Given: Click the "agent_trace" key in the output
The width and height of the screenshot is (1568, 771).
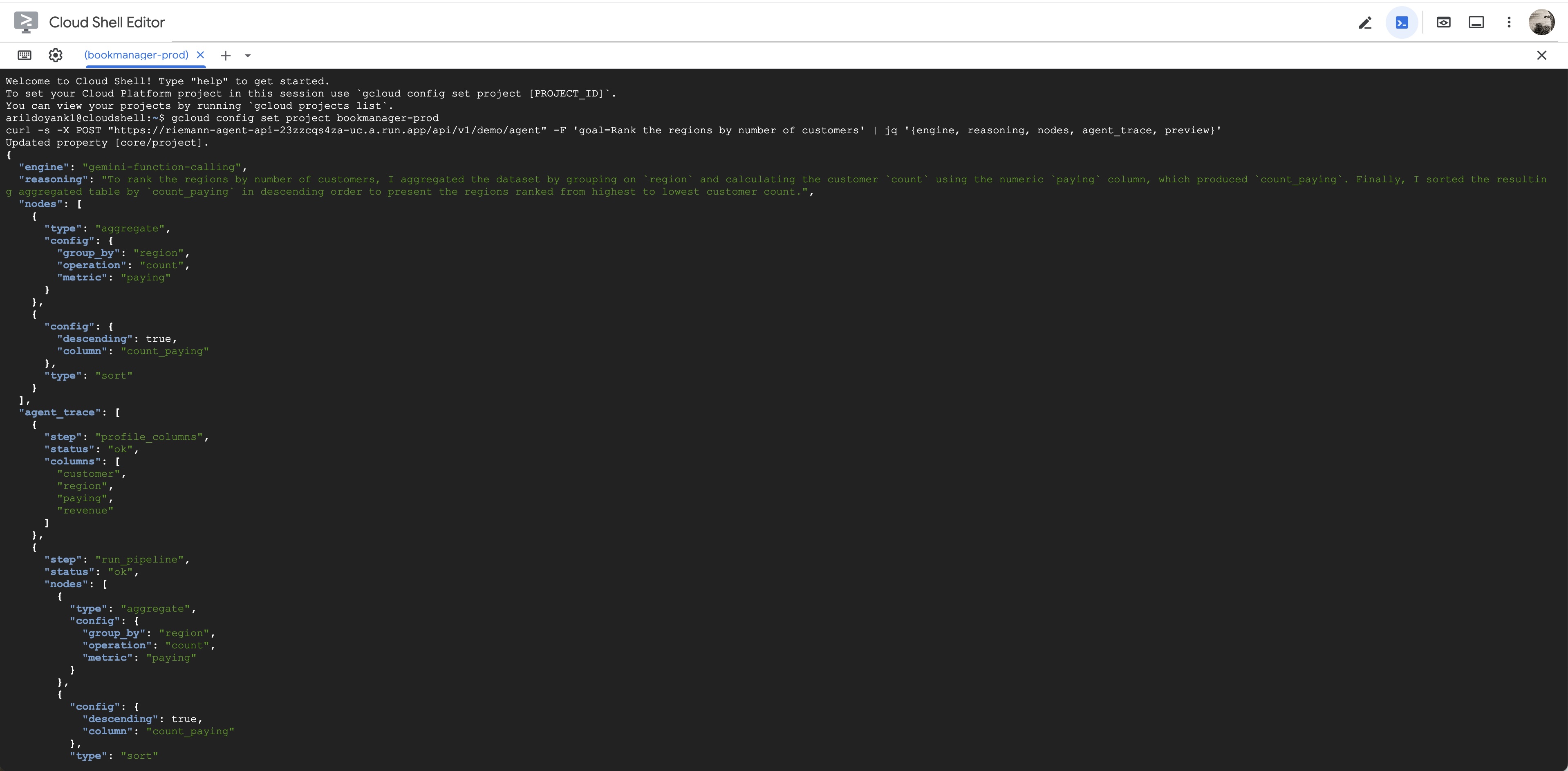Looking at the screenshot, I should 60,412.
